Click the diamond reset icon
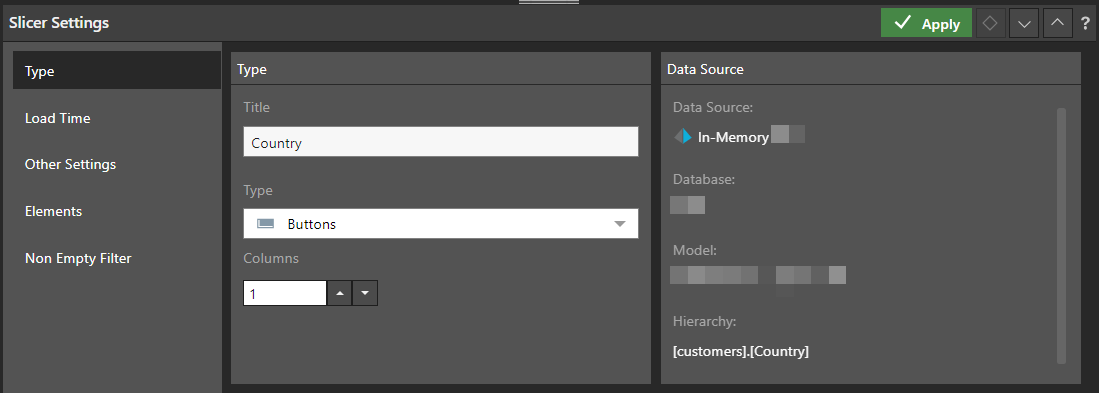Viewport: 1099px width, 393px height. [990, 23]
